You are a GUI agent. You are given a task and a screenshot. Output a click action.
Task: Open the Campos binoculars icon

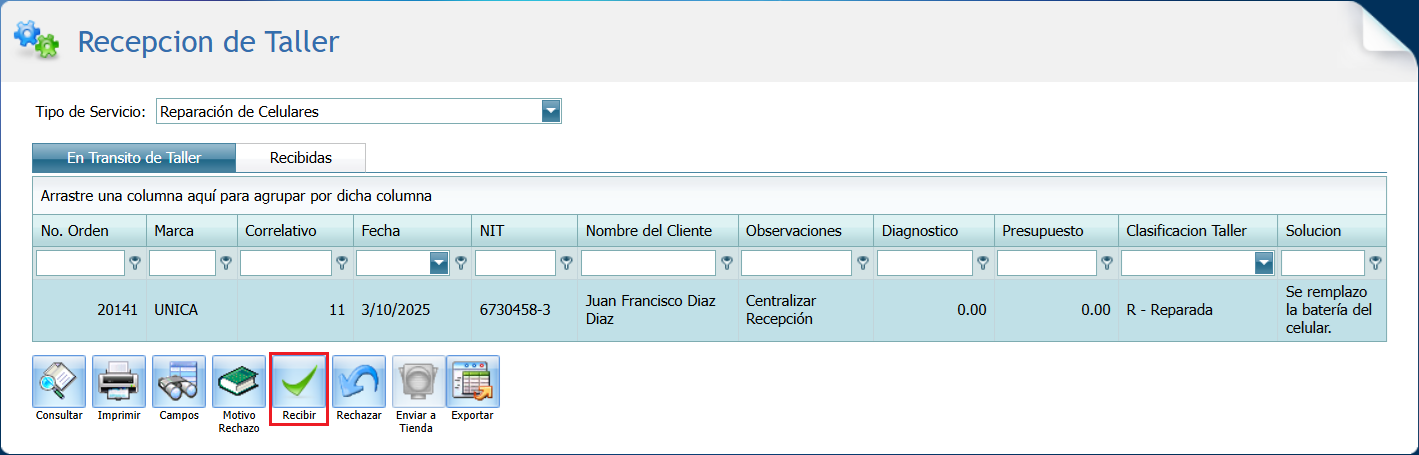coord(179,381)
